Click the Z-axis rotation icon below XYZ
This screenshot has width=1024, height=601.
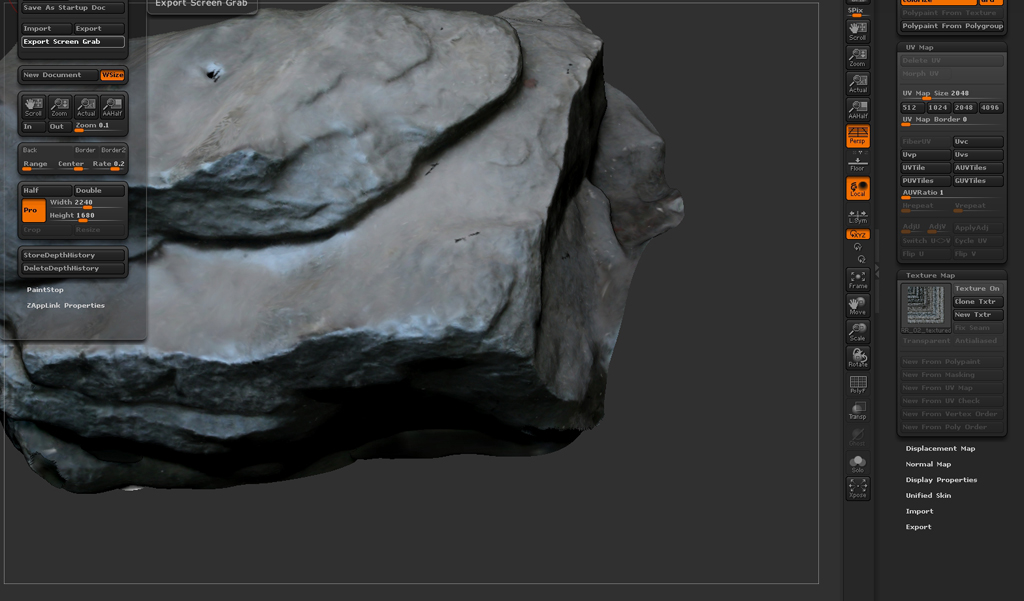pyautogui.click(x=861, y=259)
